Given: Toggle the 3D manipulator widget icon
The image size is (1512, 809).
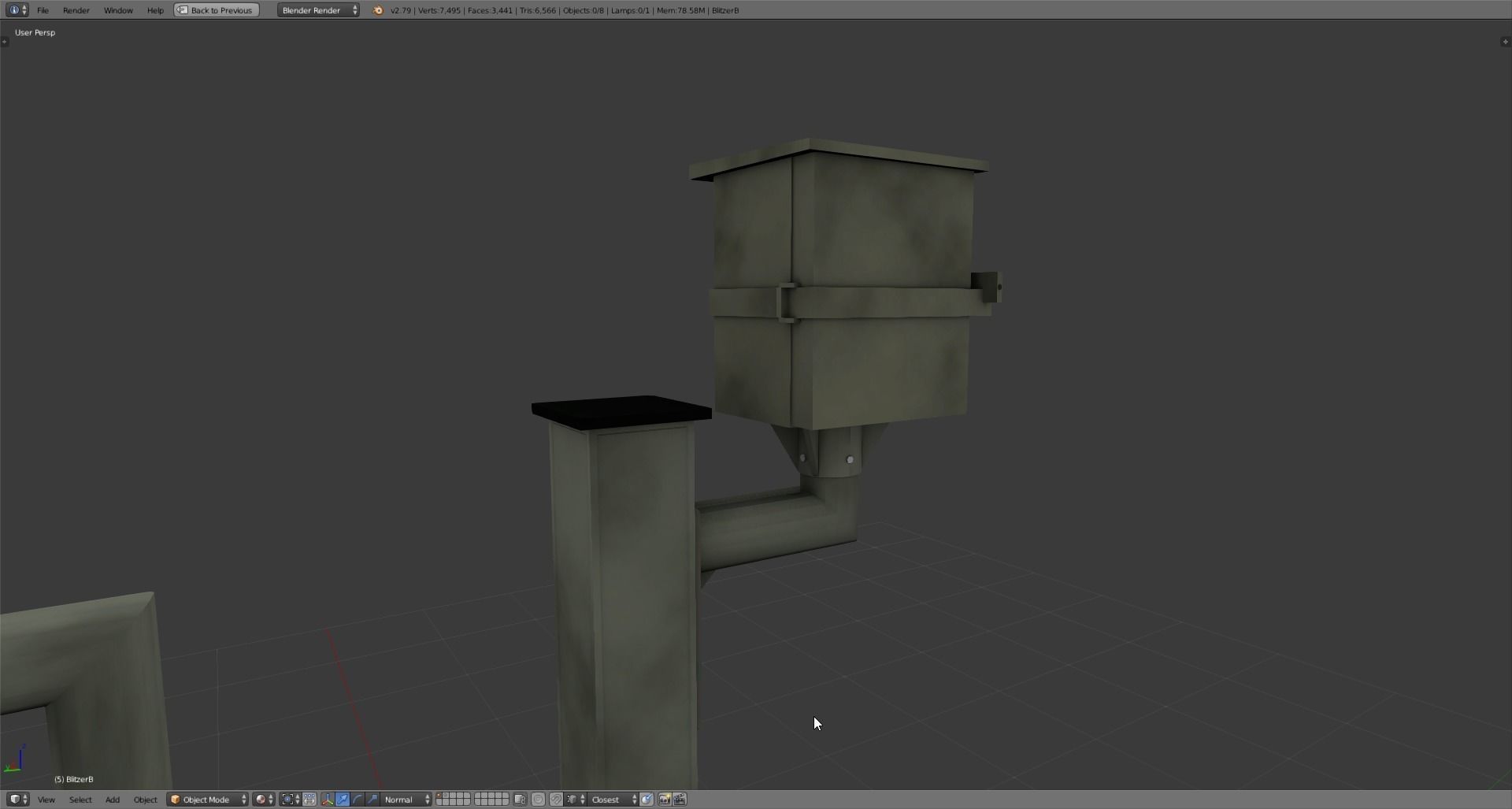Looking at the screenshot, I should tap(328, 800).
